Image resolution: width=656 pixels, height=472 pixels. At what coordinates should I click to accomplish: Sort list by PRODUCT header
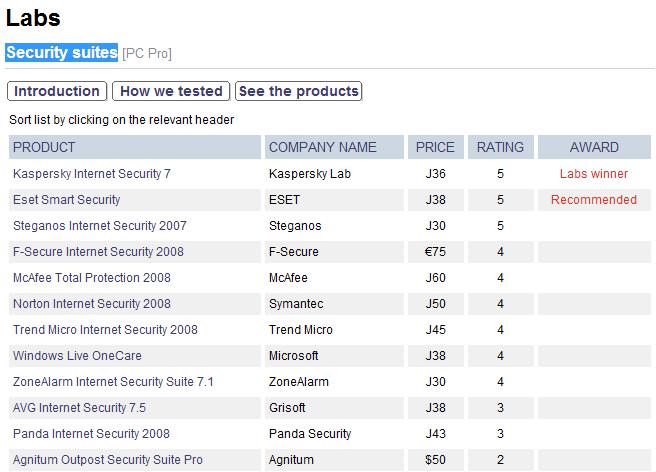point(44,147)
